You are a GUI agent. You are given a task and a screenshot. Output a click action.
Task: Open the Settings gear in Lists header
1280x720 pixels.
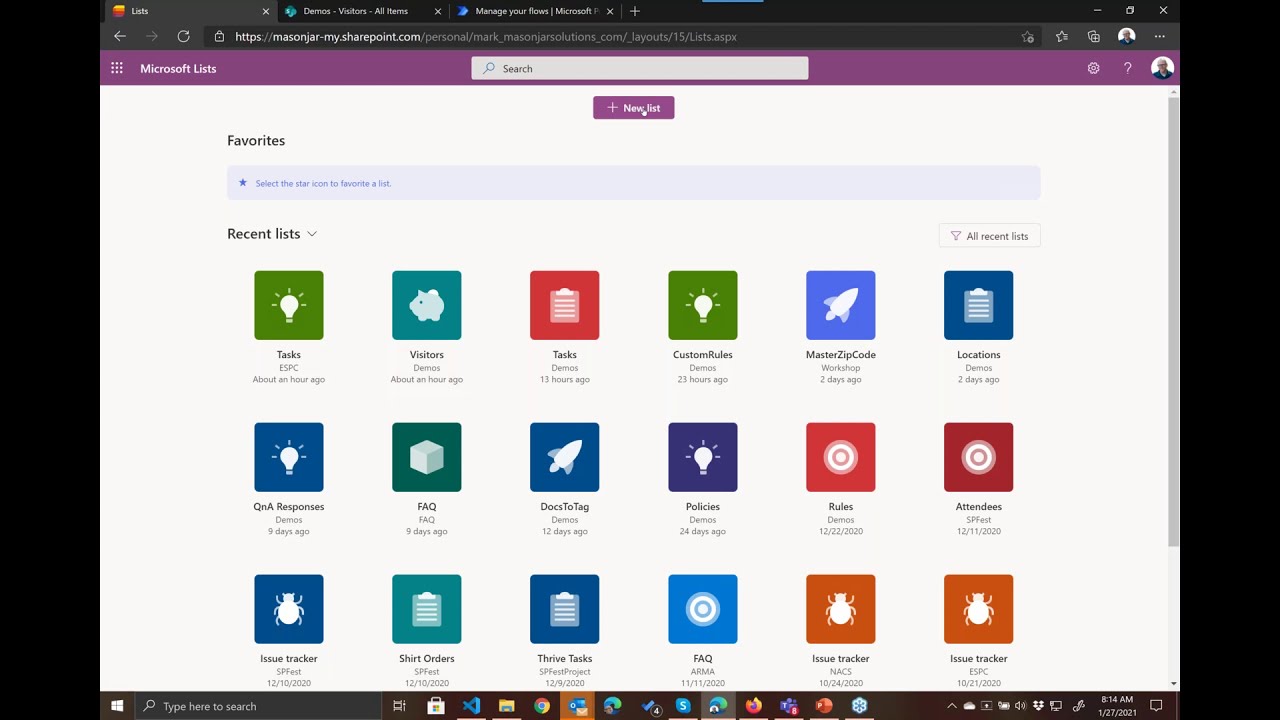click(x=1093, y=68)
